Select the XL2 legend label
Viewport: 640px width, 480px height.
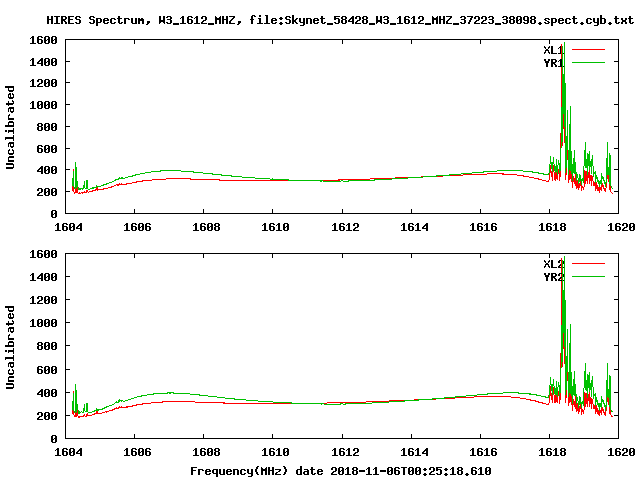[x=553, y=264]
